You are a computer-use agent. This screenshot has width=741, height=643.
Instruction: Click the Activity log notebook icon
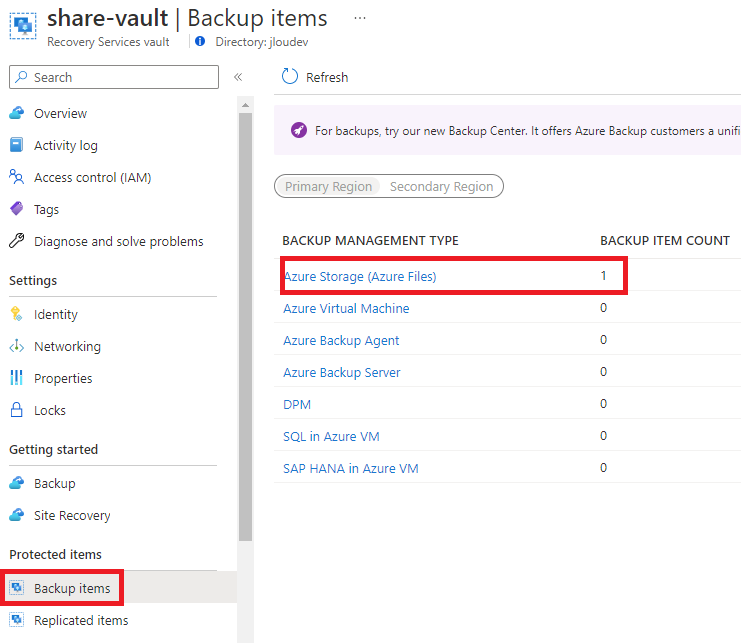tap(17, 145)
